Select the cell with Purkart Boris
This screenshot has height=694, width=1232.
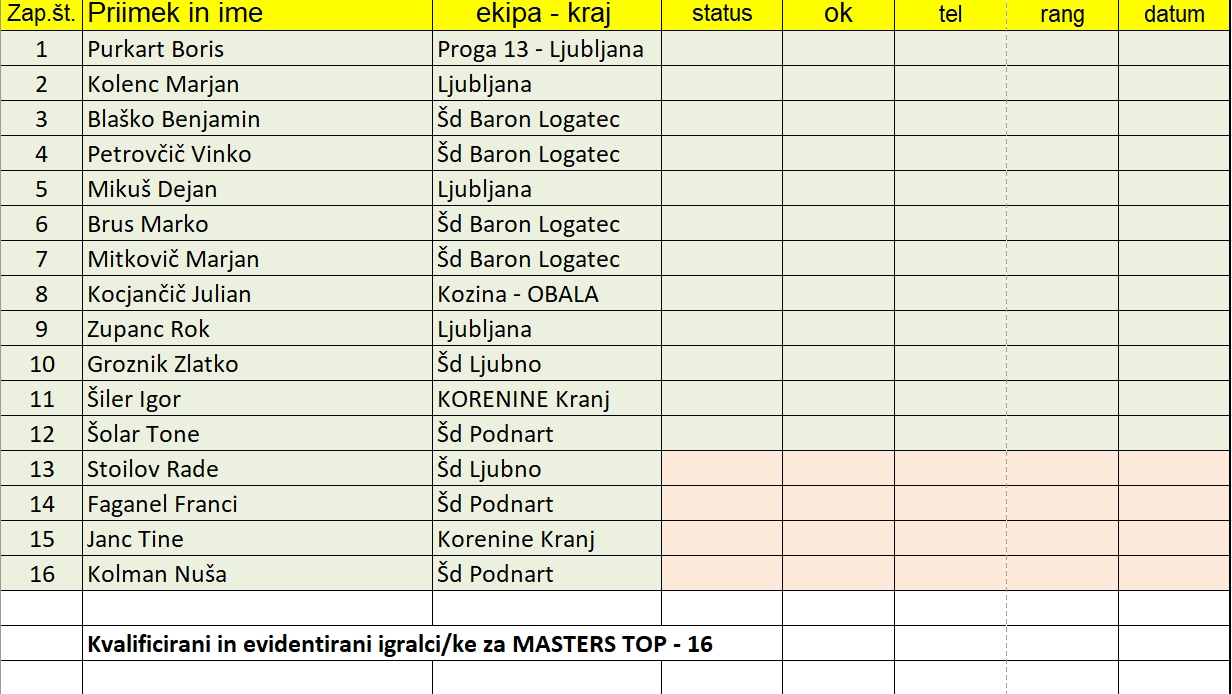tap(257, 49)
